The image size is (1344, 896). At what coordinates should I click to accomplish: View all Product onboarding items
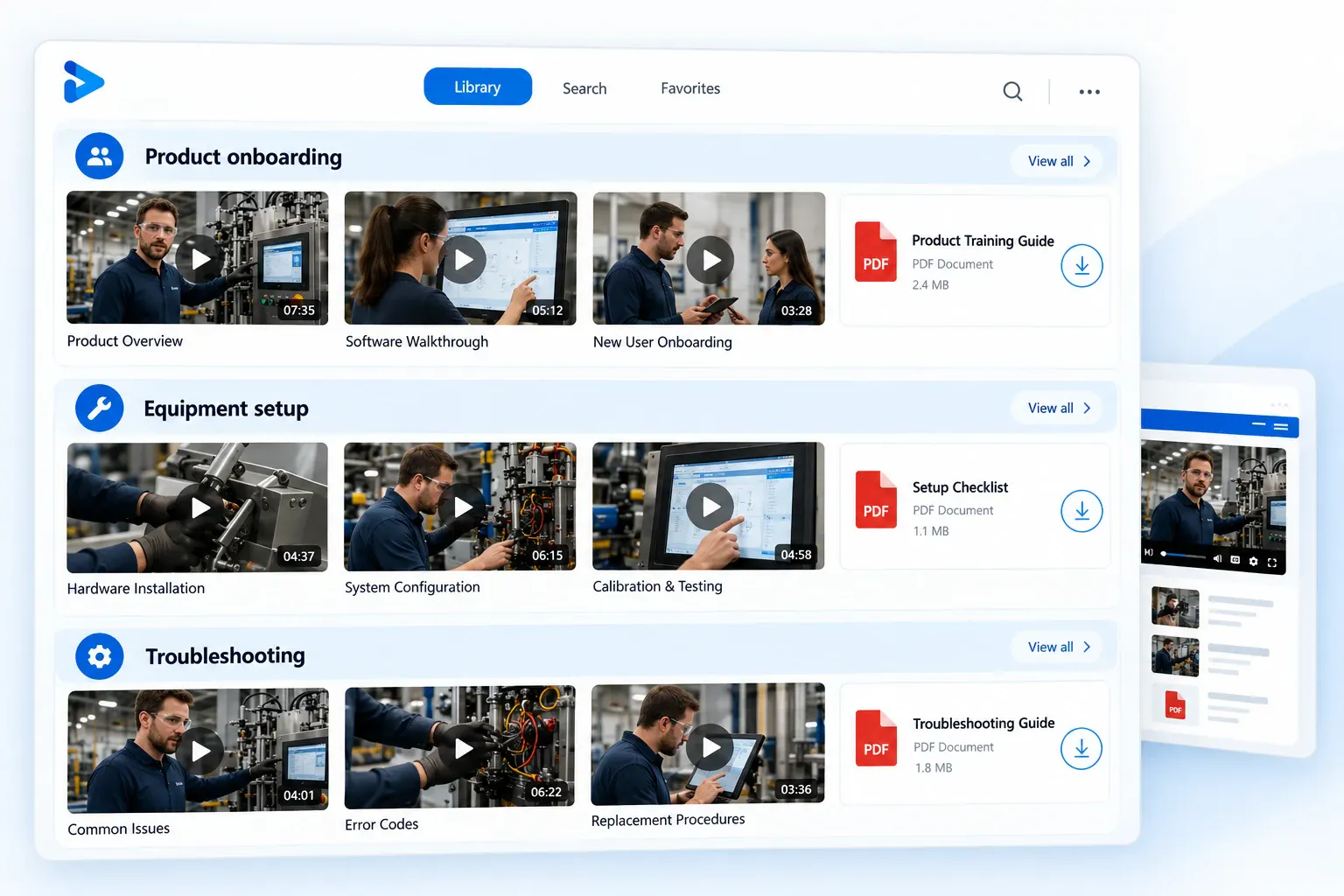coord(1059,161)
